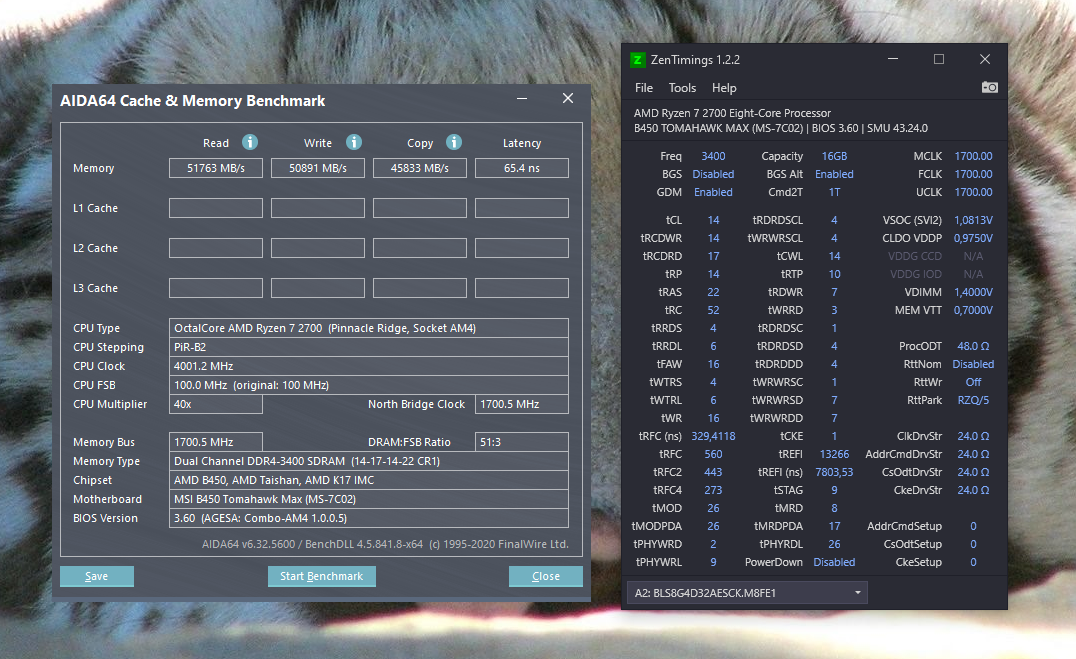
Task: Click the CPU Clock 4001.2 MHz value
Action: click(369, 366)
